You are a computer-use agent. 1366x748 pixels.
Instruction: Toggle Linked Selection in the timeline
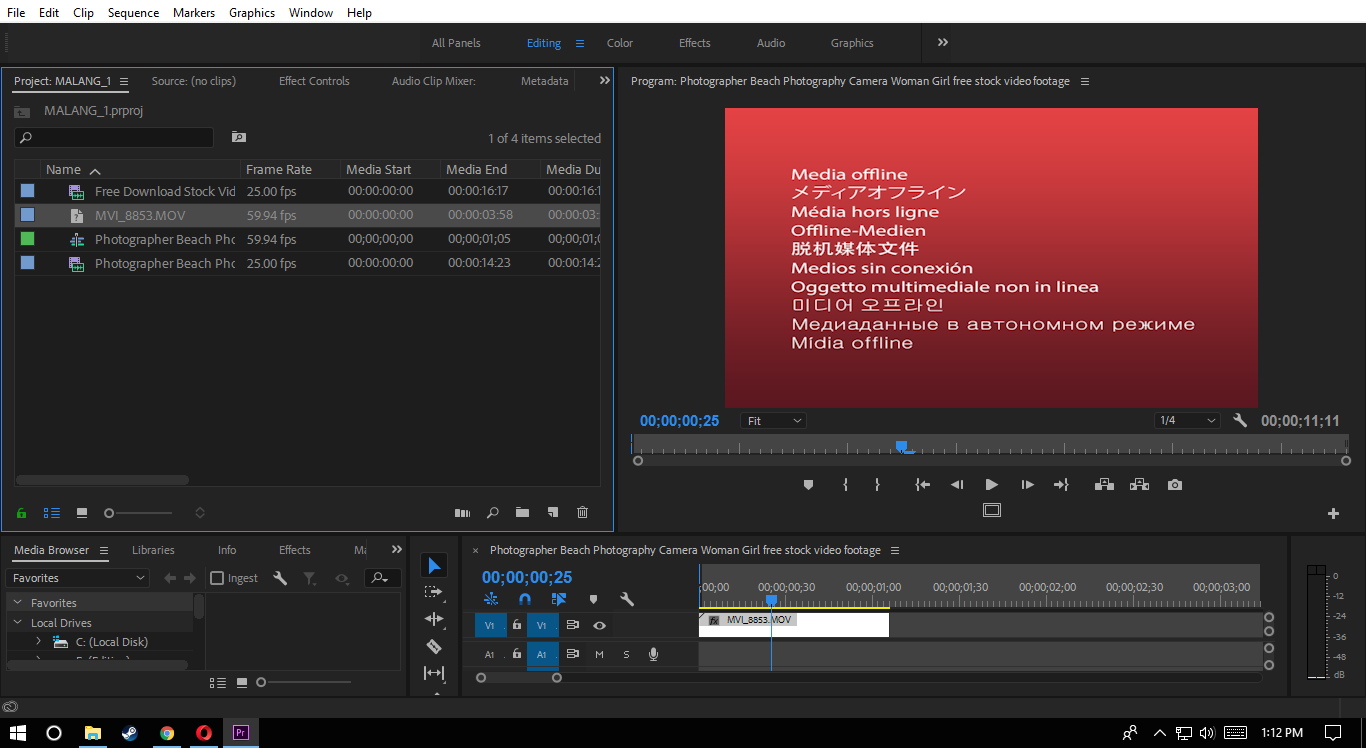[559, 599]
